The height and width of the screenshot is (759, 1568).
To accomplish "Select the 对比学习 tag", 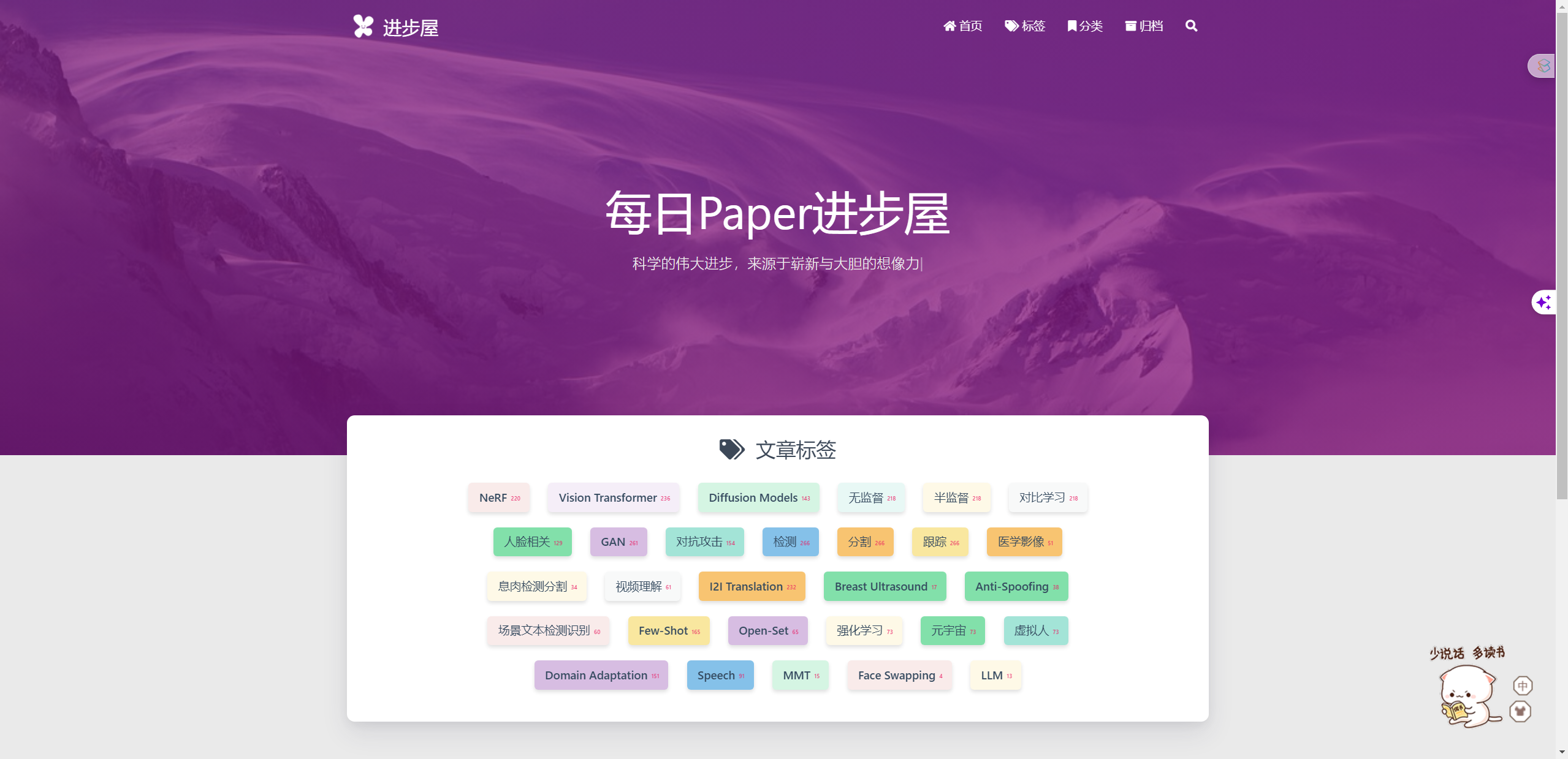I will click(x=1048, y=498).
